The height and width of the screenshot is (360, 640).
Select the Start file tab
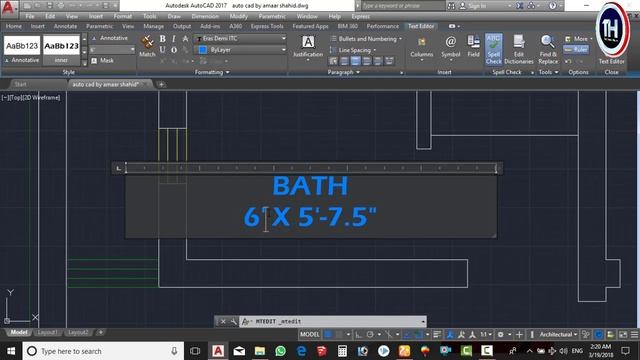pyautogui.click(x=20, y=84)
